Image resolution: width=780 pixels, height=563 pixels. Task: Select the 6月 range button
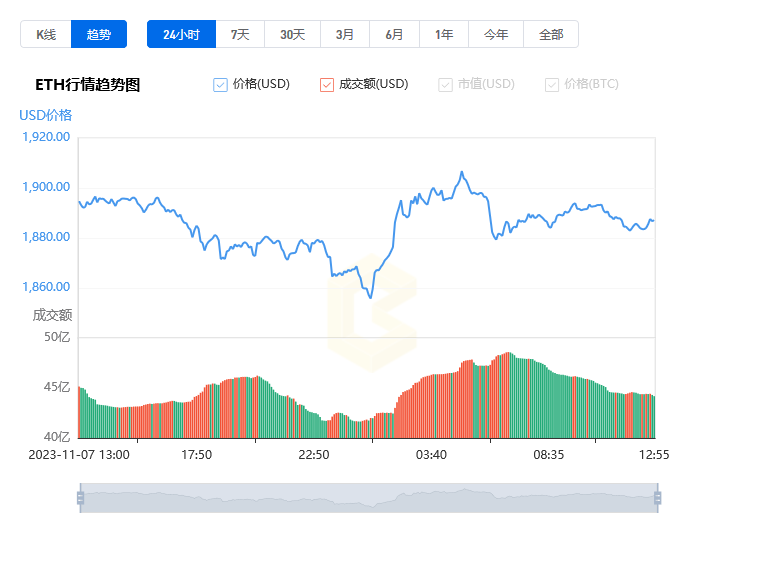click(394, 34)
